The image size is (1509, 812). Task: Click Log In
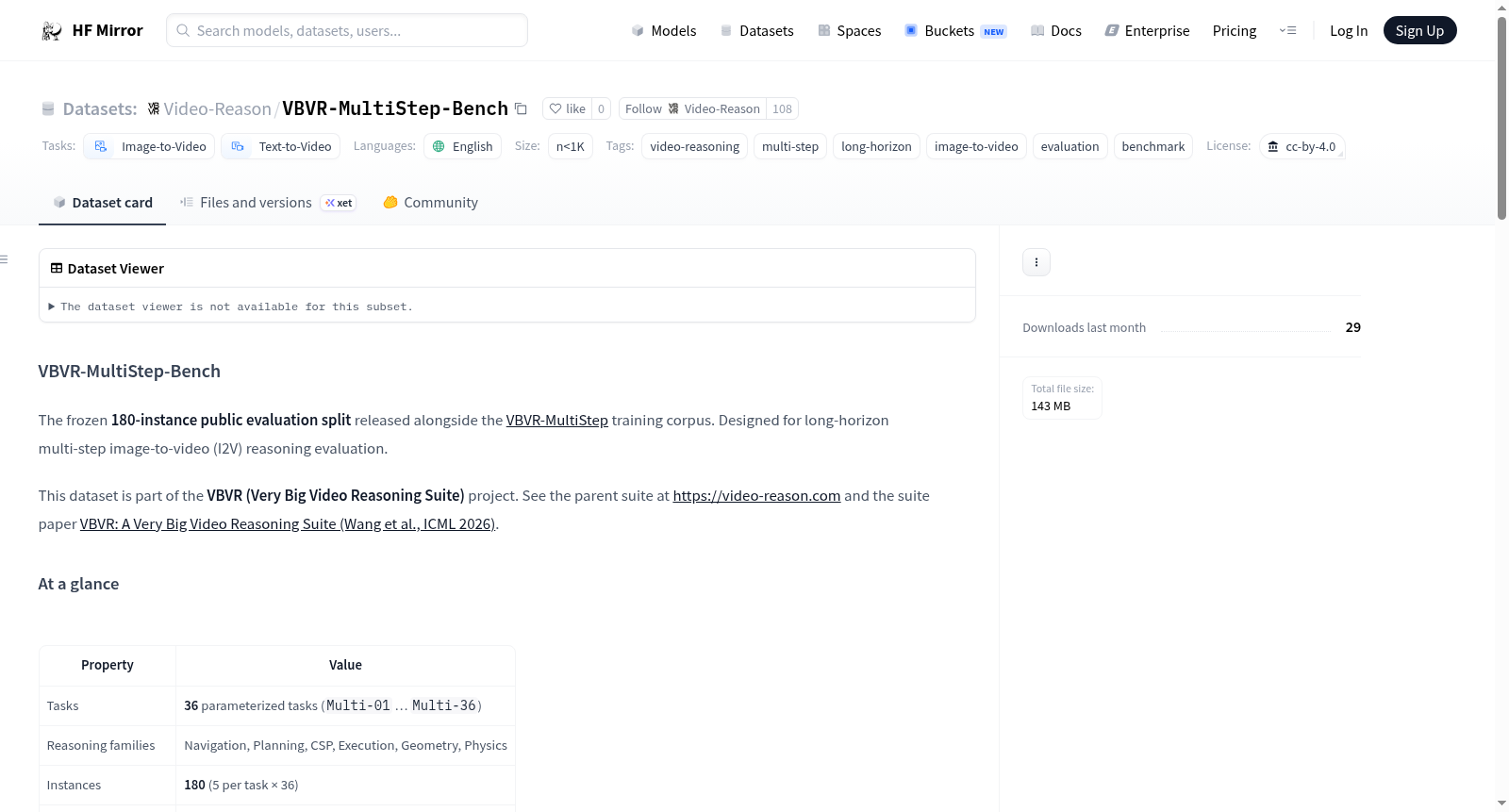1349,31
